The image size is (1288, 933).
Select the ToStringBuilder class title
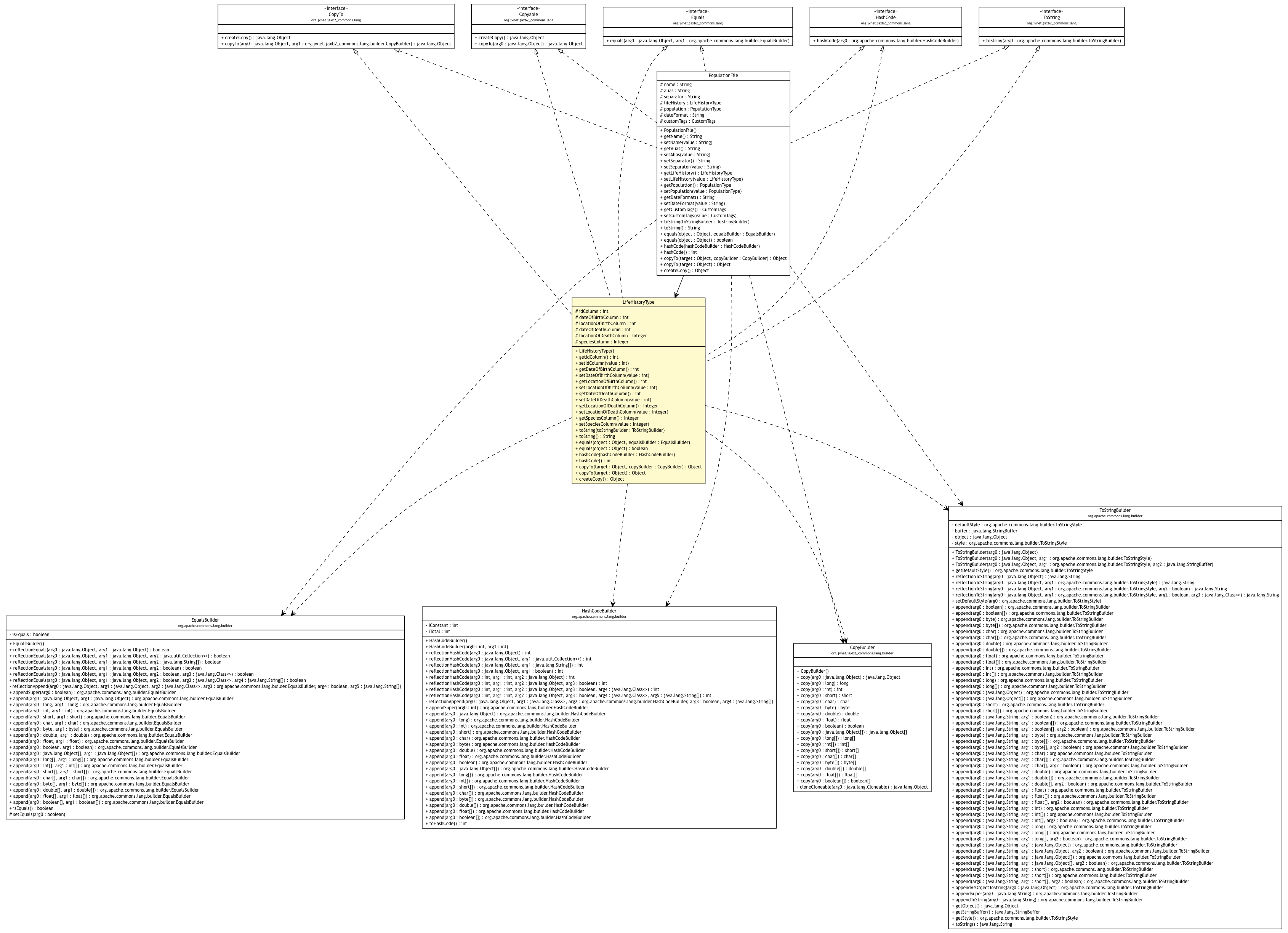[x=1115, y=510]
